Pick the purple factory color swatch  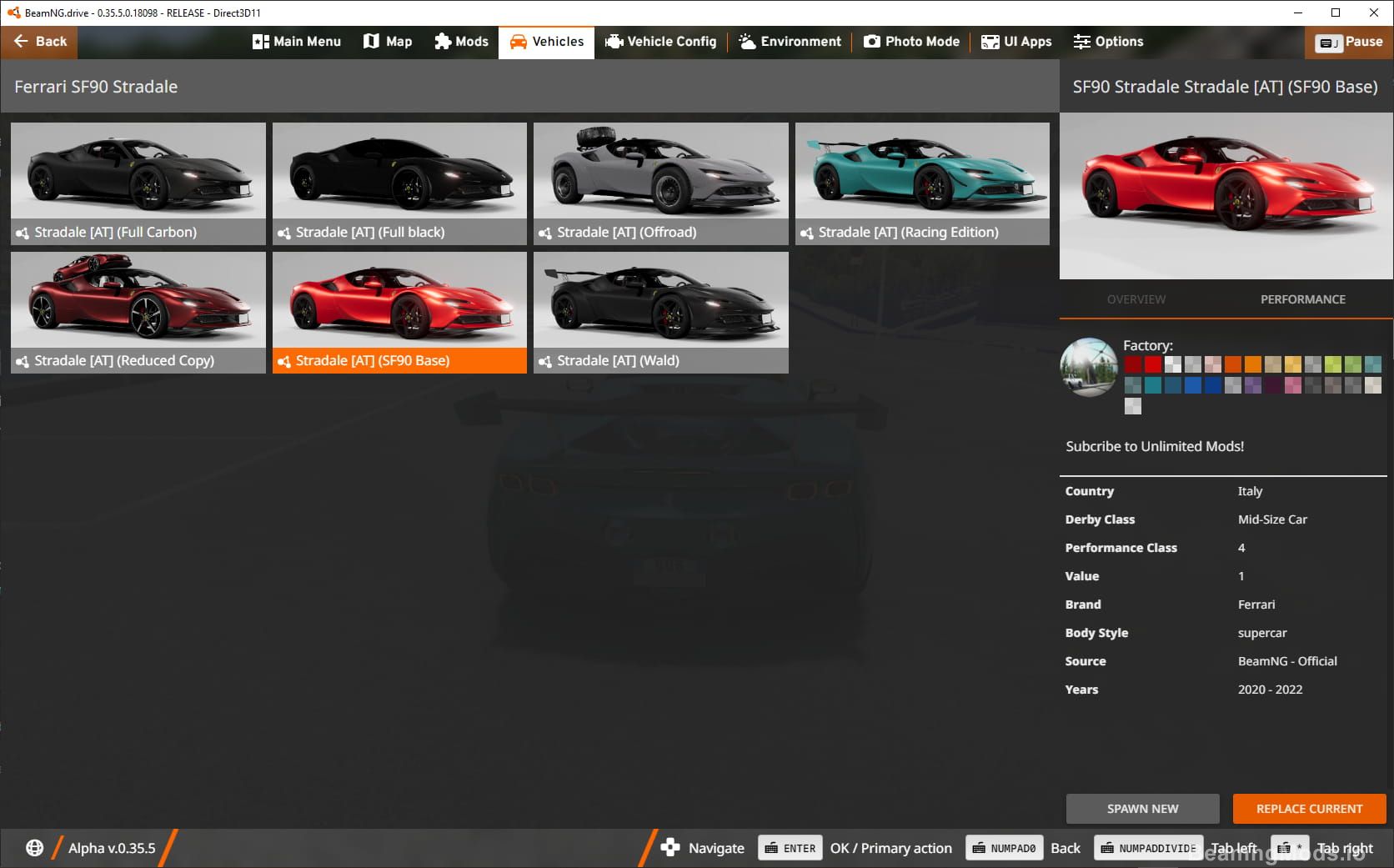[1252, 384]
